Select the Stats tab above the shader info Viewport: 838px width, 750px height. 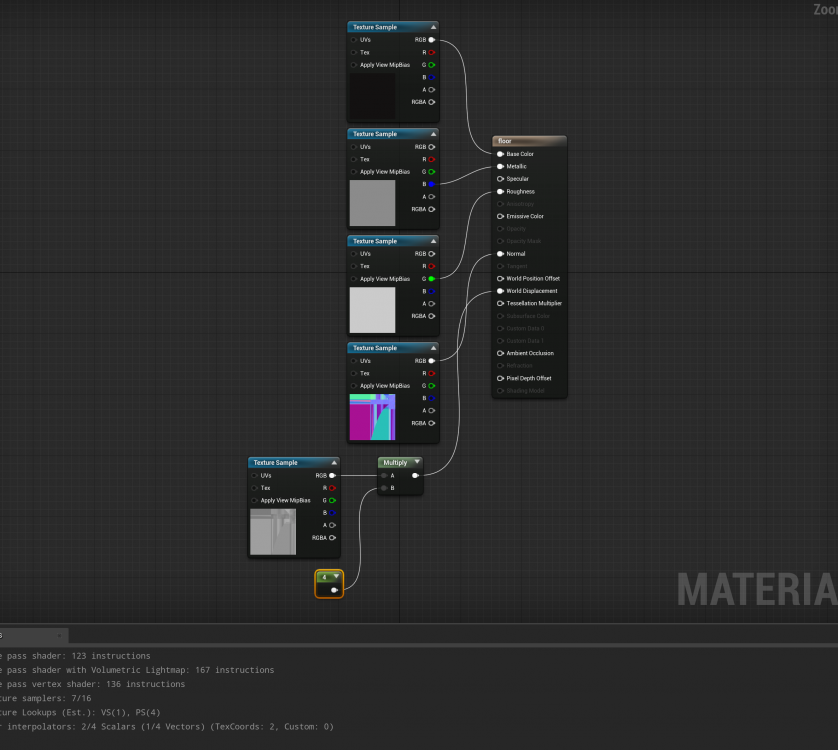tap(20, 635)
